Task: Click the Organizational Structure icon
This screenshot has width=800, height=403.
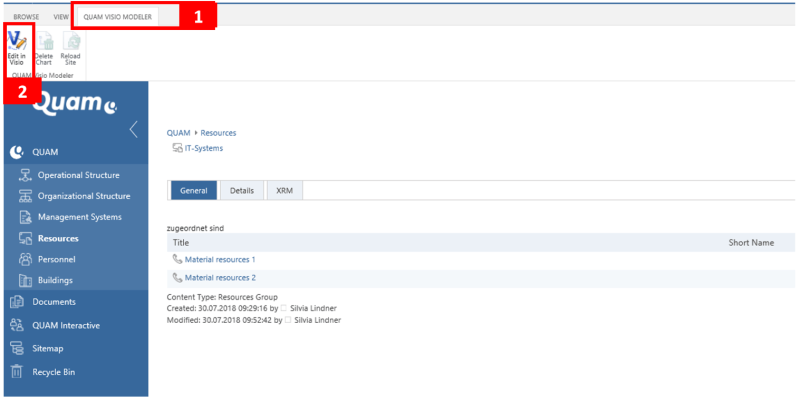Action: coord(25,196)
